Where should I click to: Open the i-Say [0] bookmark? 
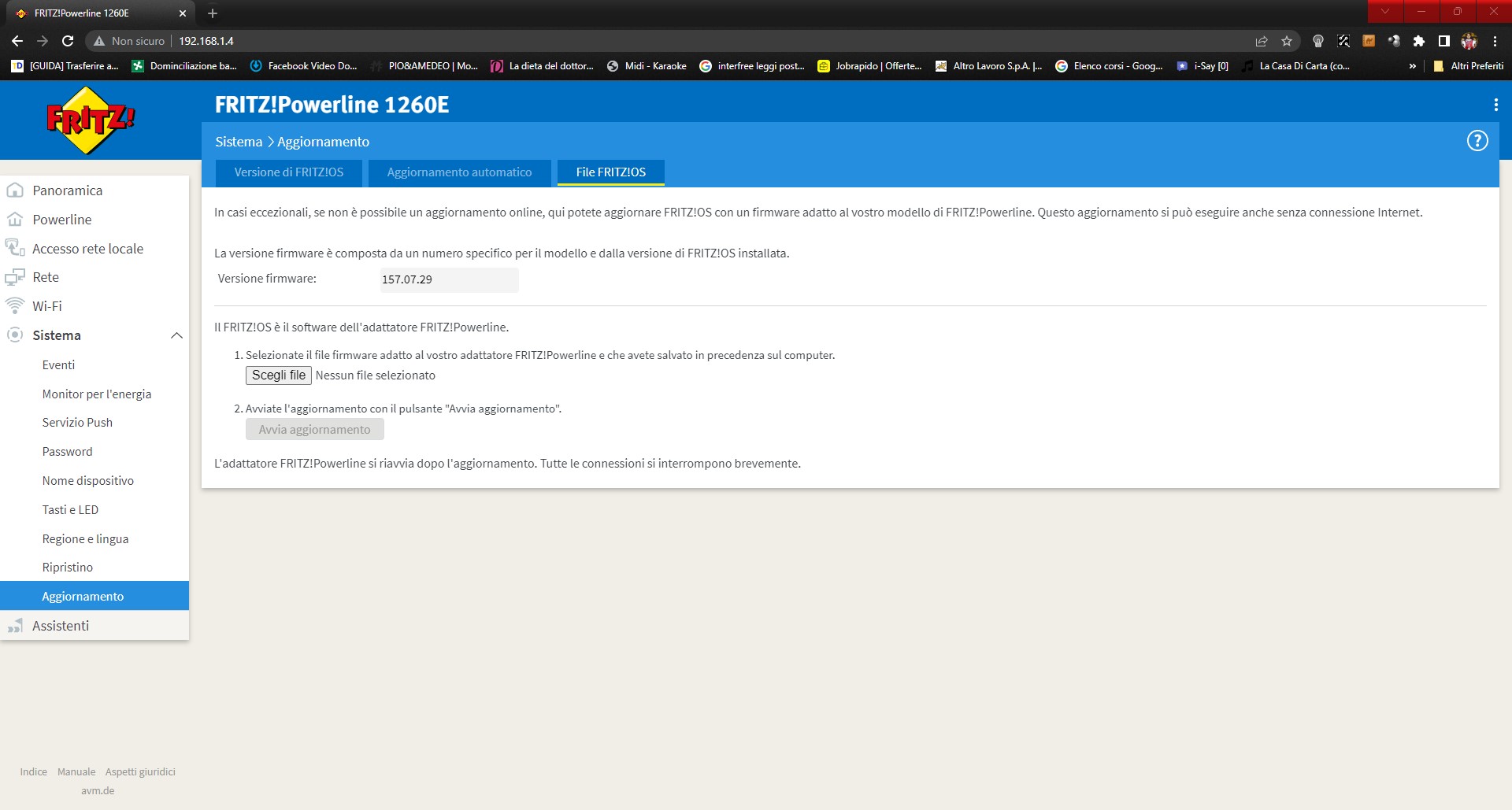[x=1203, y=66]
